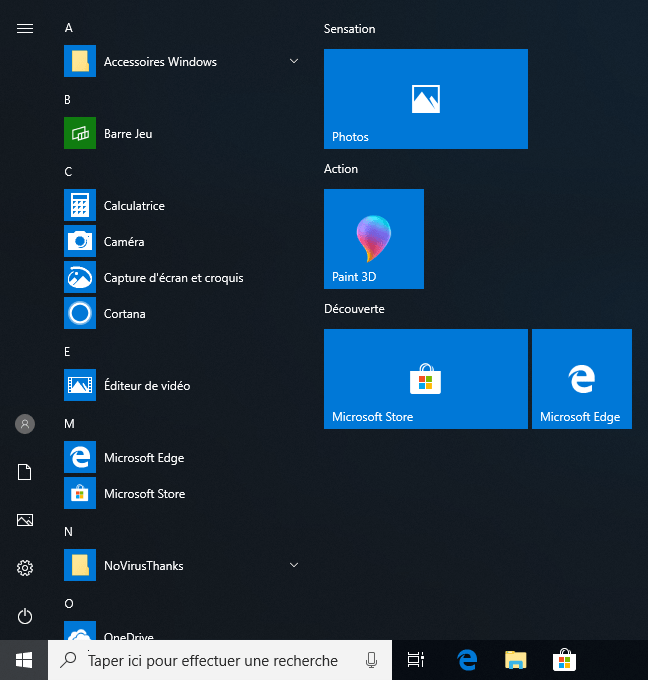Select the Découverte tile group title
The image size is (648, 680).
coord(354,309)
